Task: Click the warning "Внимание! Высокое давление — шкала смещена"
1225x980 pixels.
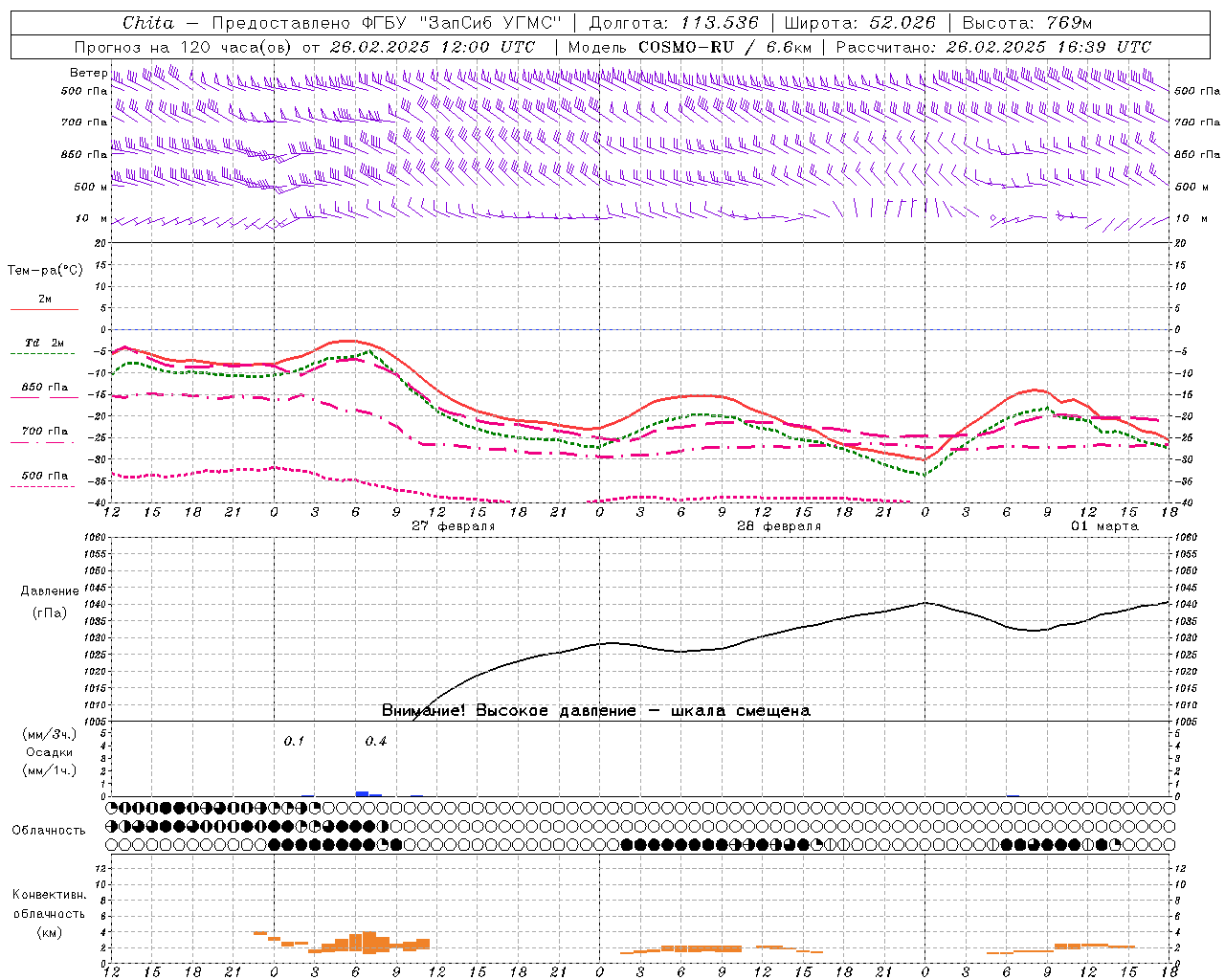Action: pos(595,711)
